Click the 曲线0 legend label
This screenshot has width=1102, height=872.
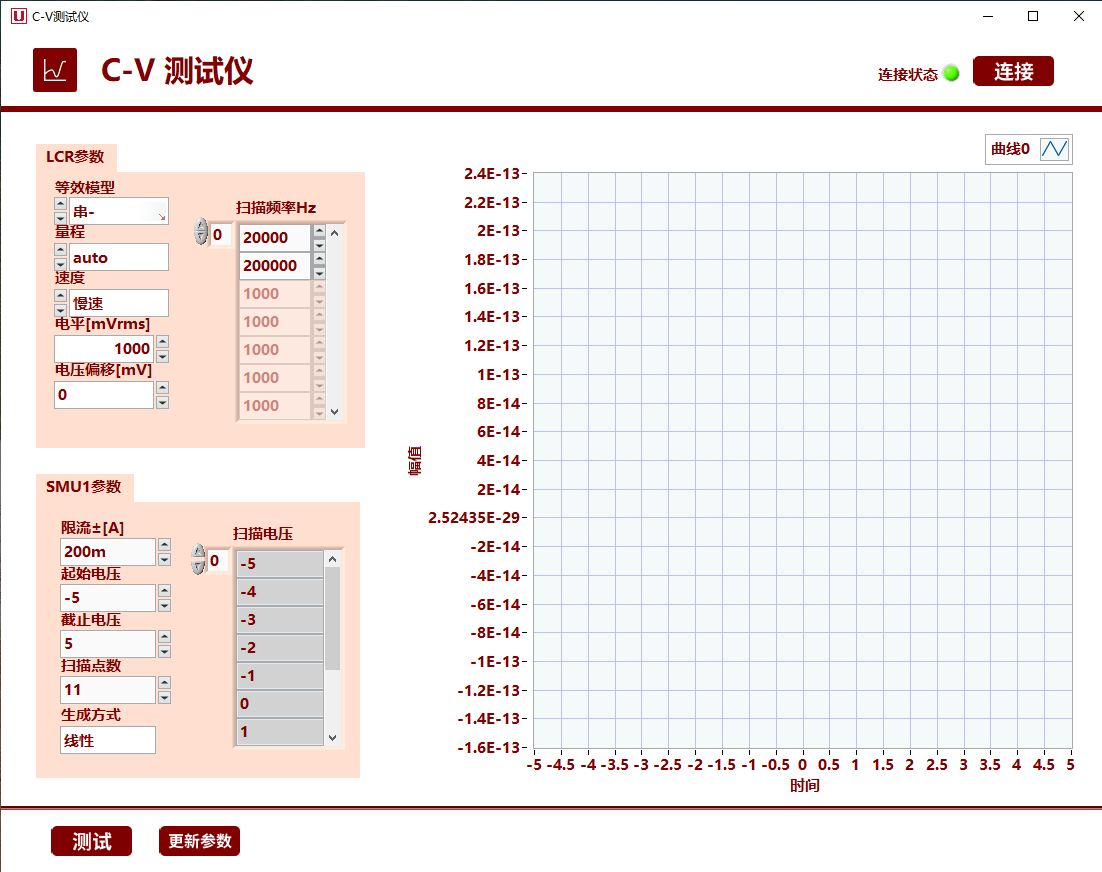point(1010,149)
